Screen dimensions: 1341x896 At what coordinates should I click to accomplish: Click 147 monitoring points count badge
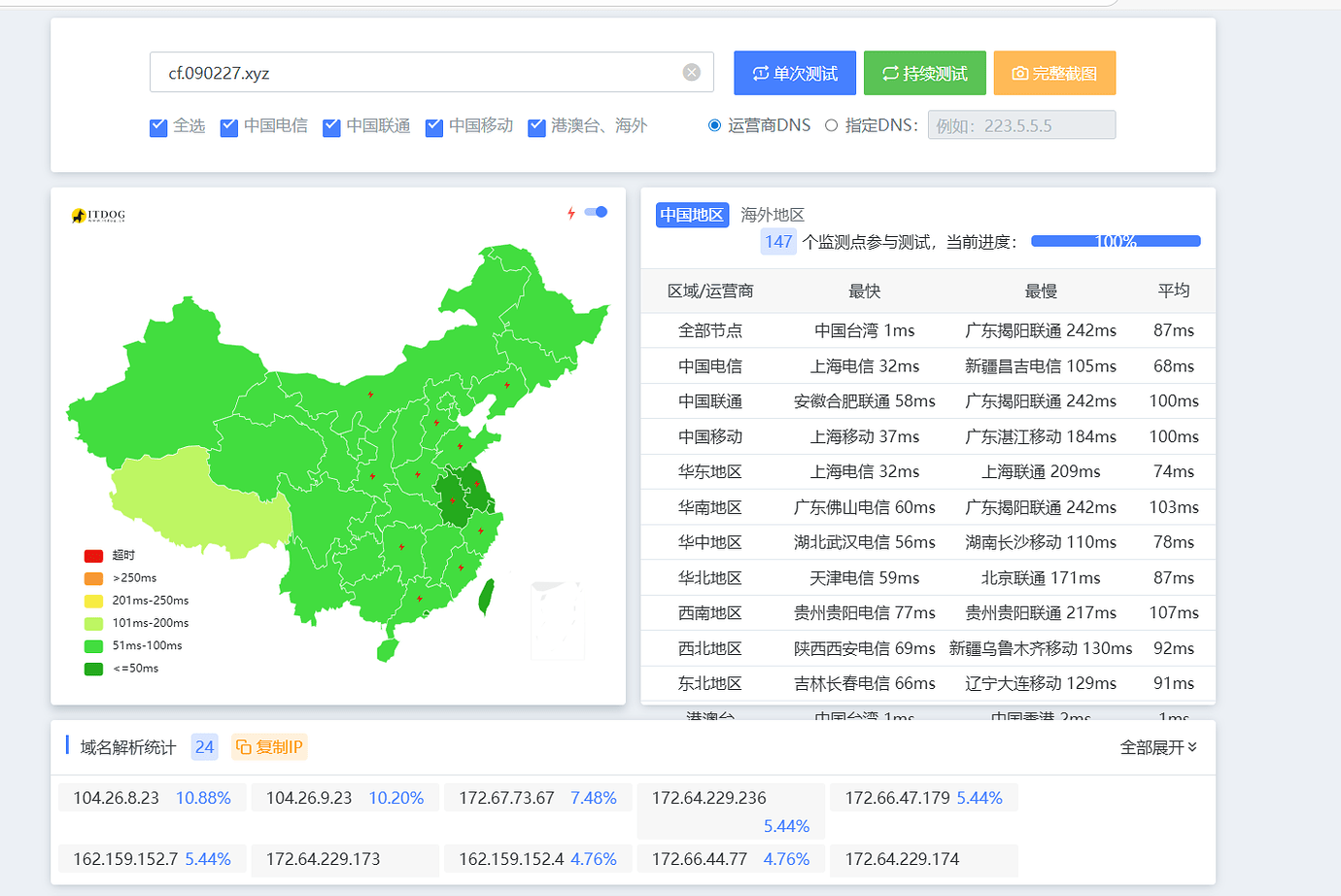778,242
